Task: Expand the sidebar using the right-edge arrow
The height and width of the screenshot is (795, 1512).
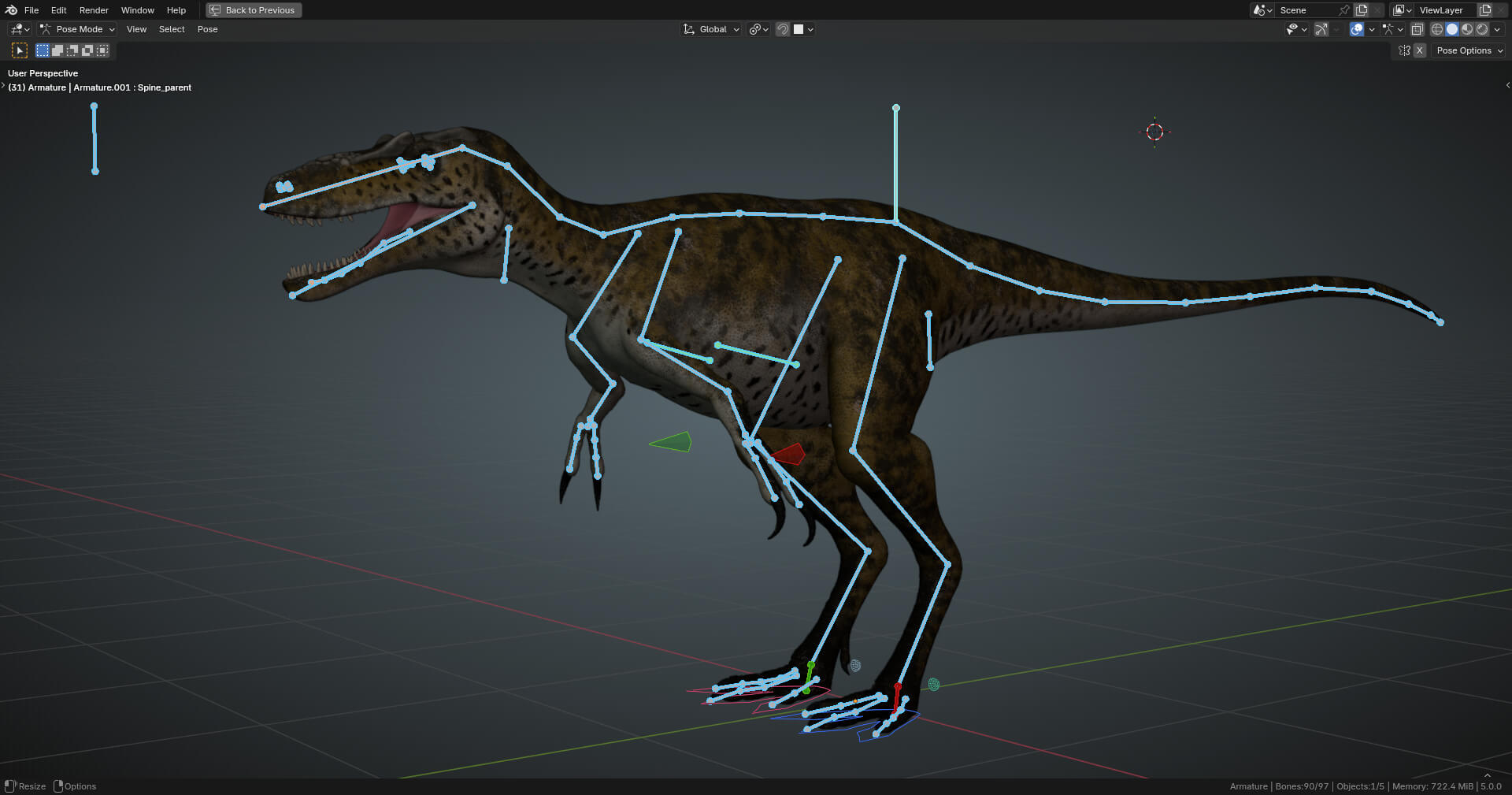Action: (1507, 85)
